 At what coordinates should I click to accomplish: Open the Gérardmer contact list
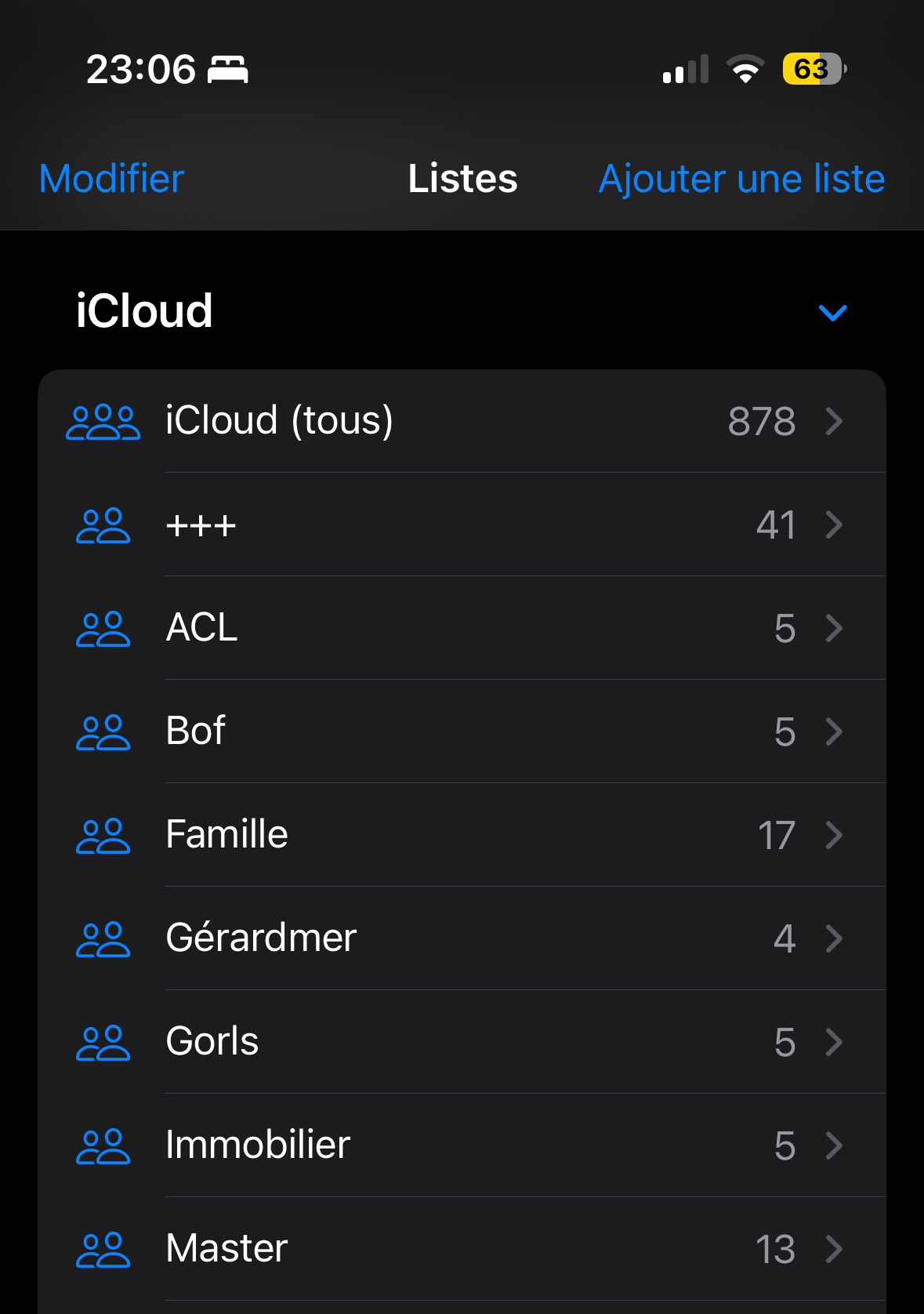tap(261, 938)
